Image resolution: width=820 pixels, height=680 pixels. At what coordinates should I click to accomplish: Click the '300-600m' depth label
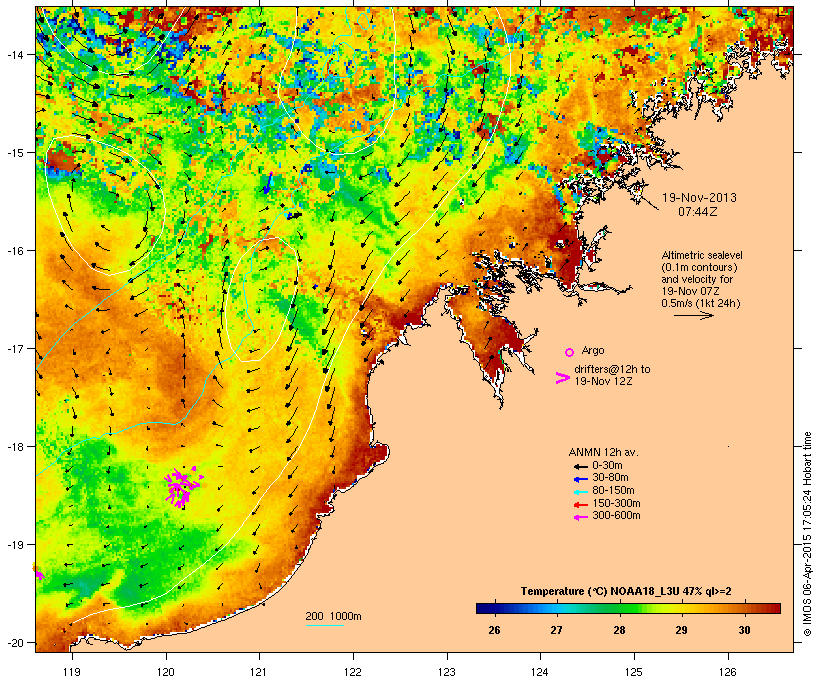point(616,516)
